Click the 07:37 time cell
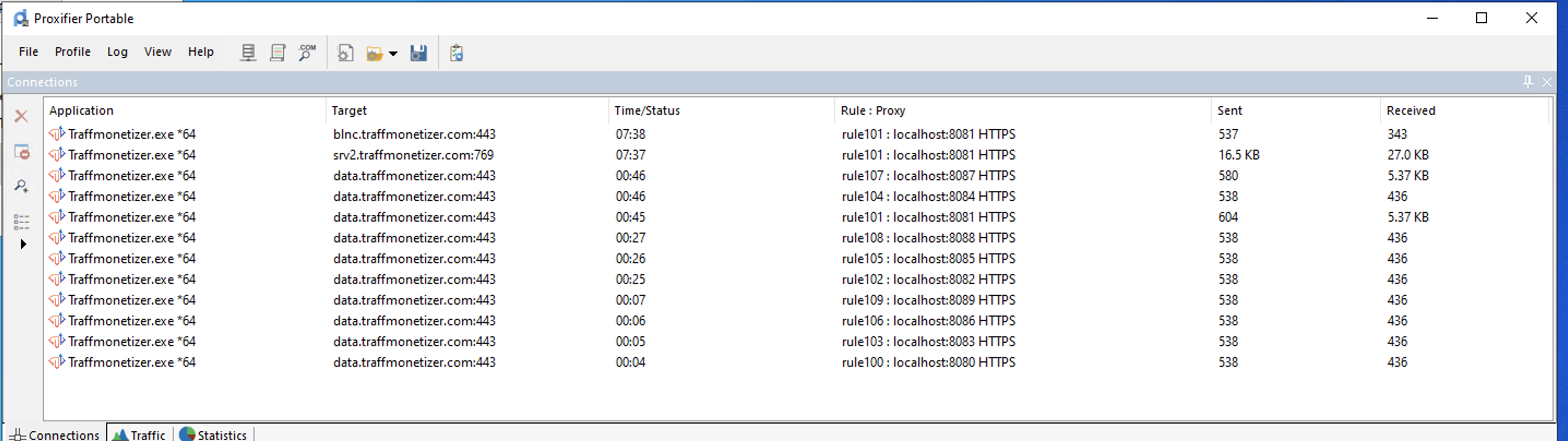The width and height of the screenshot is (1568, 441). pyautogui.click(x=631, y=154)
